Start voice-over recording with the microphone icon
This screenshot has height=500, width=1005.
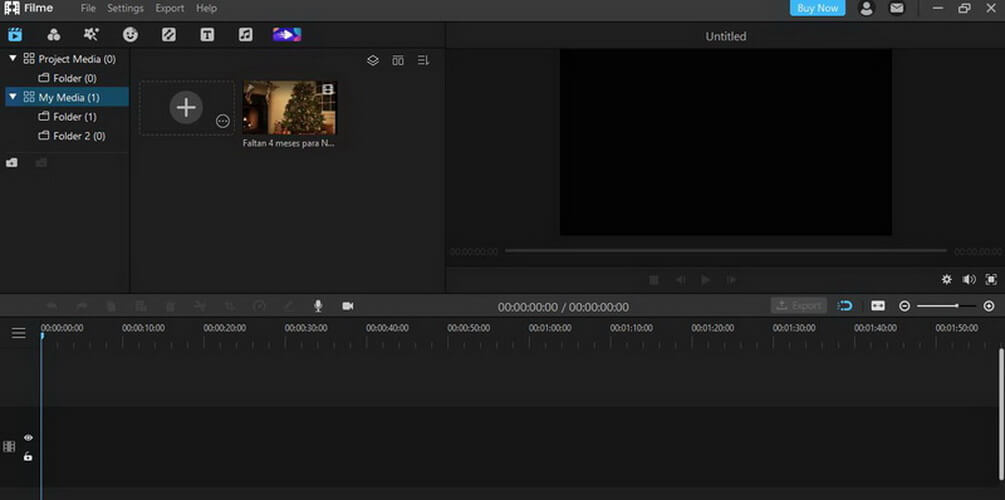318,306
